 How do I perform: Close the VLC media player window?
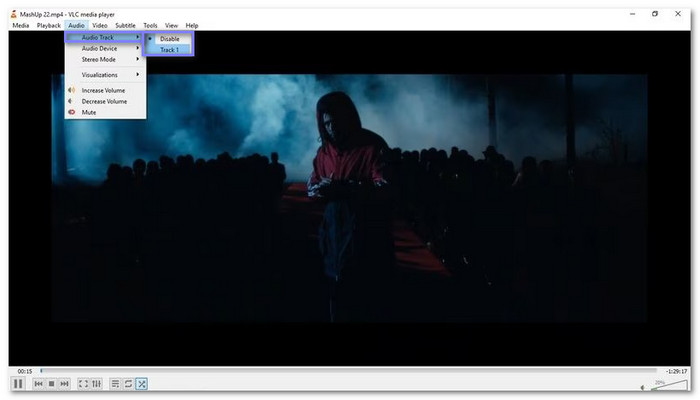(678, 14)
